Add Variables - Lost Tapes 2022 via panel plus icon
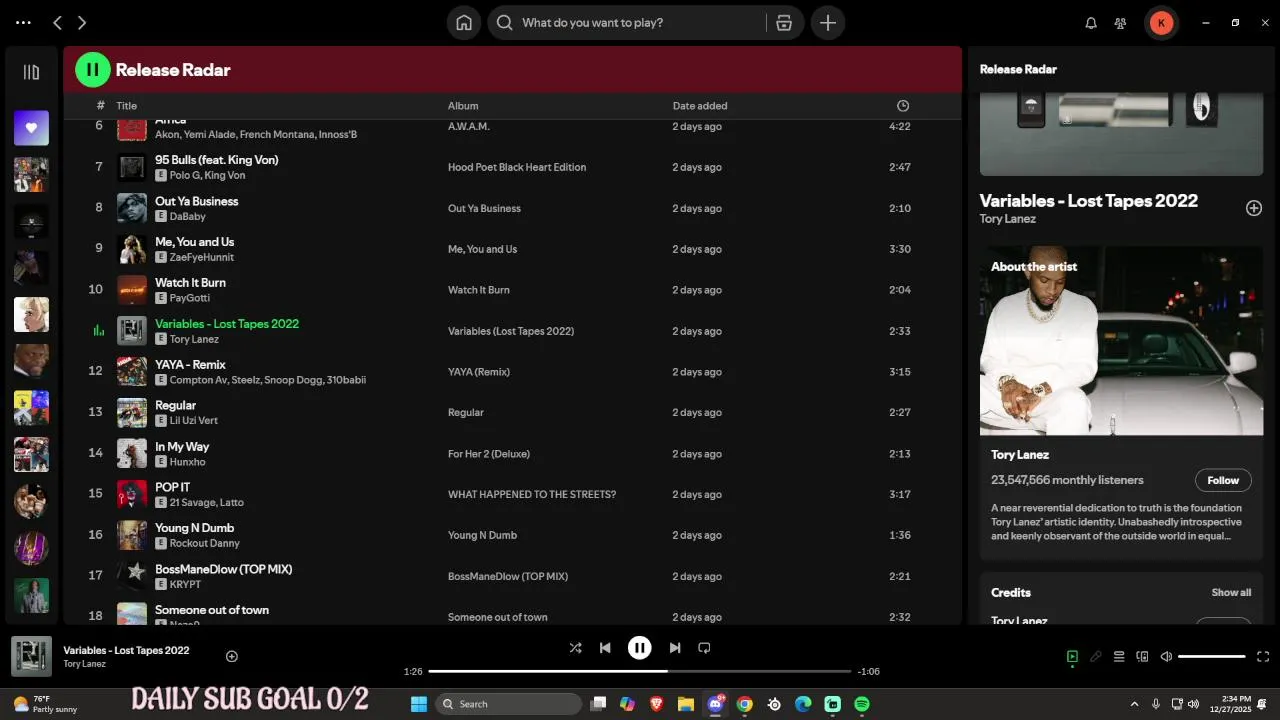The width and height of the screenshot is (1280, 720). pos(1253,208)
